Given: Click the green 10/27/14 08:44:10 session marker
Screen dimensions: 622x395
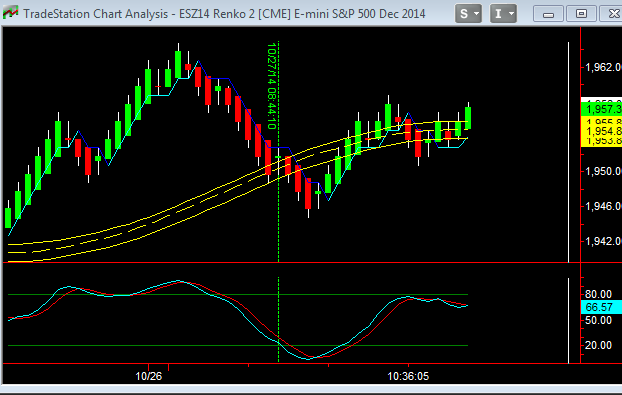Looking at the screenshot, I should (x=272, y=86).
